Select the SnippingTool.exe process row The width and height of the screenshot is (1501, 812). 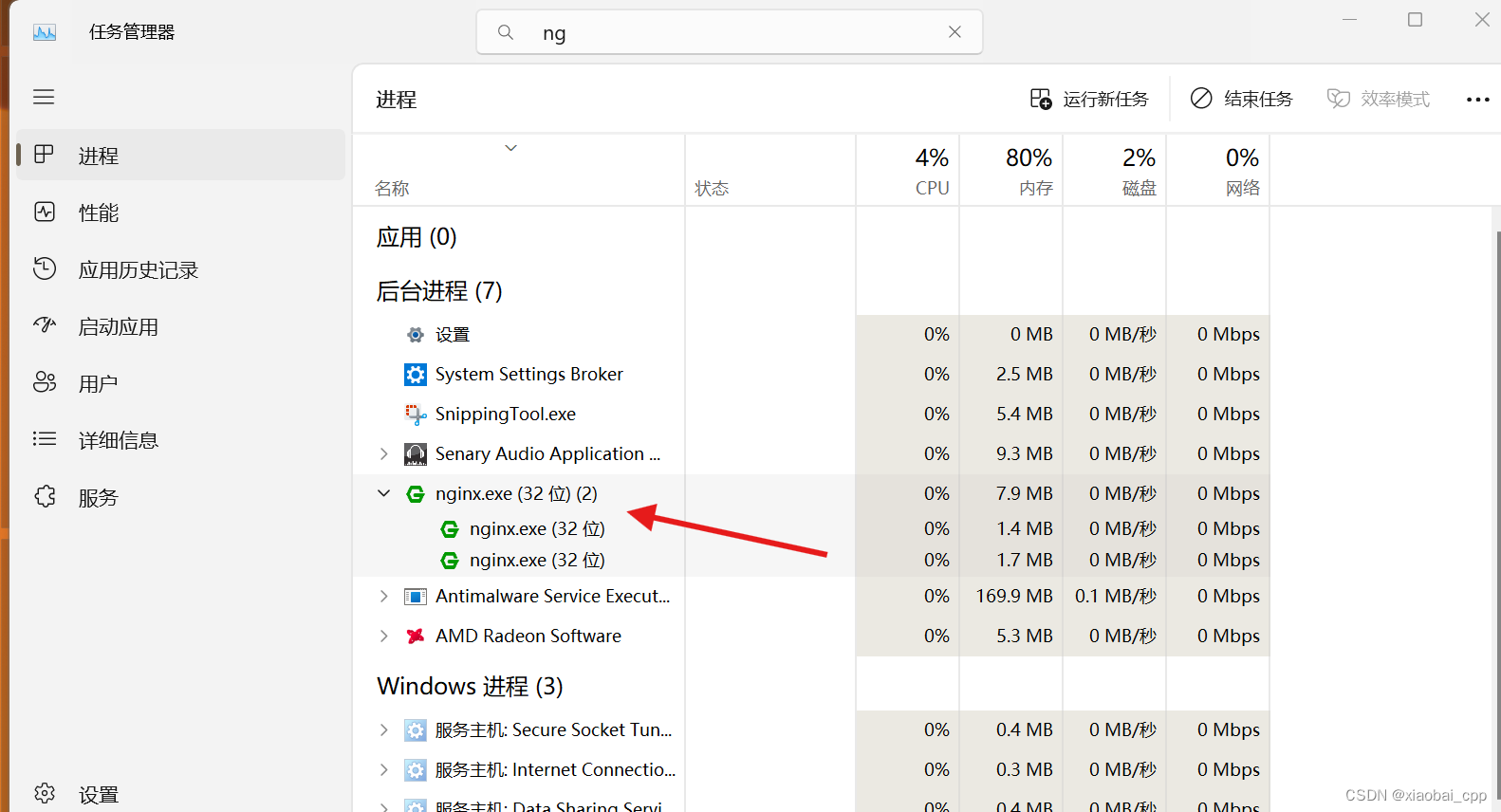[811, 415]
